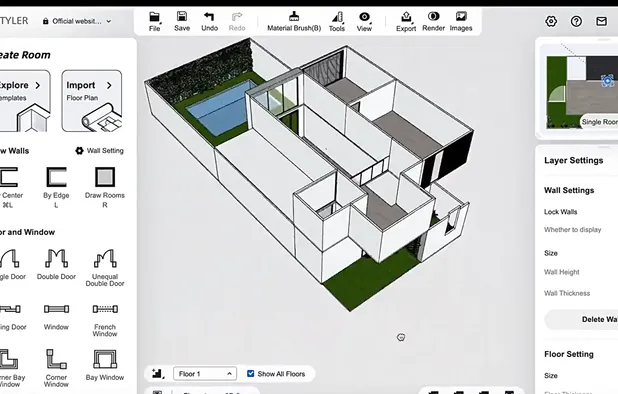Open Import Floor Plan card
618x394 pixels.
pyautogui.click(x=91, y=101)
